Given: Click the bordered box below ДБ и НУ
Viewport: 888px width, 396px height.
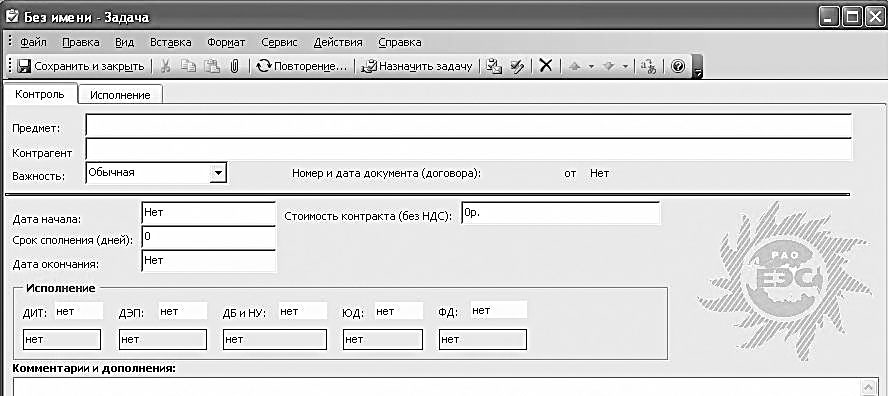Looking at the screenshot, I should point(275,339).
